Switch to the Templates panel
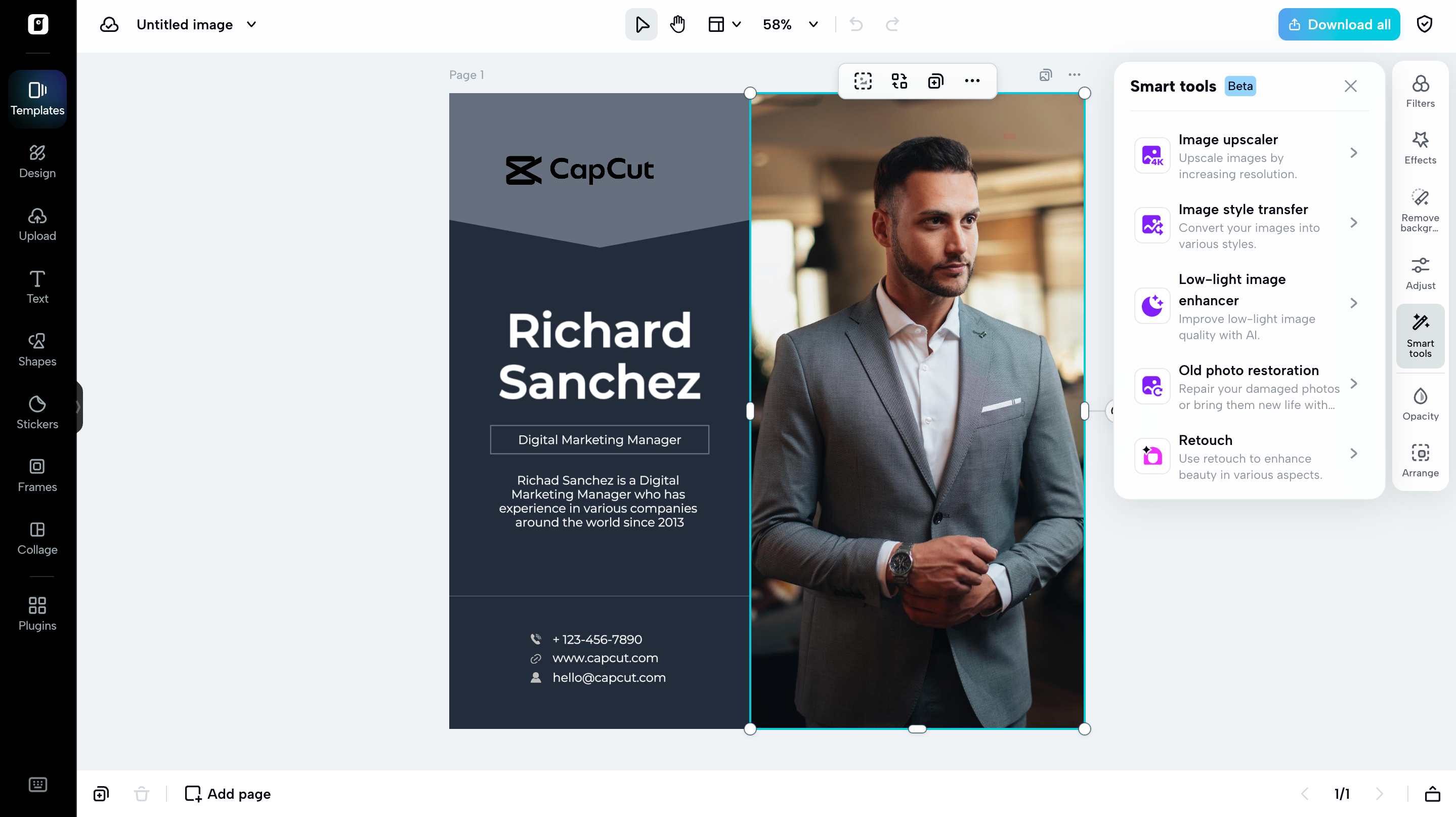 pyautogui.click(x=37, y=98)
